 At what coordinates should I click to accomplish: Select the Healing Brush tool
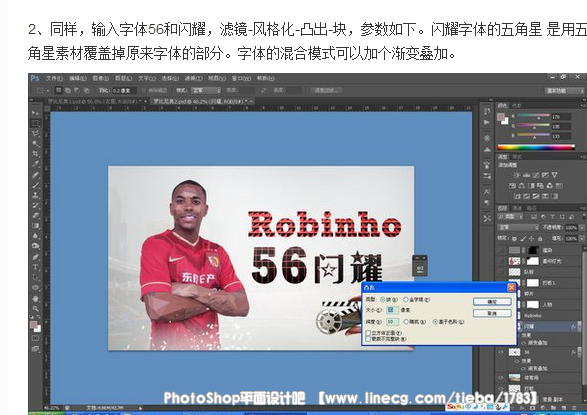pos(36,174)
